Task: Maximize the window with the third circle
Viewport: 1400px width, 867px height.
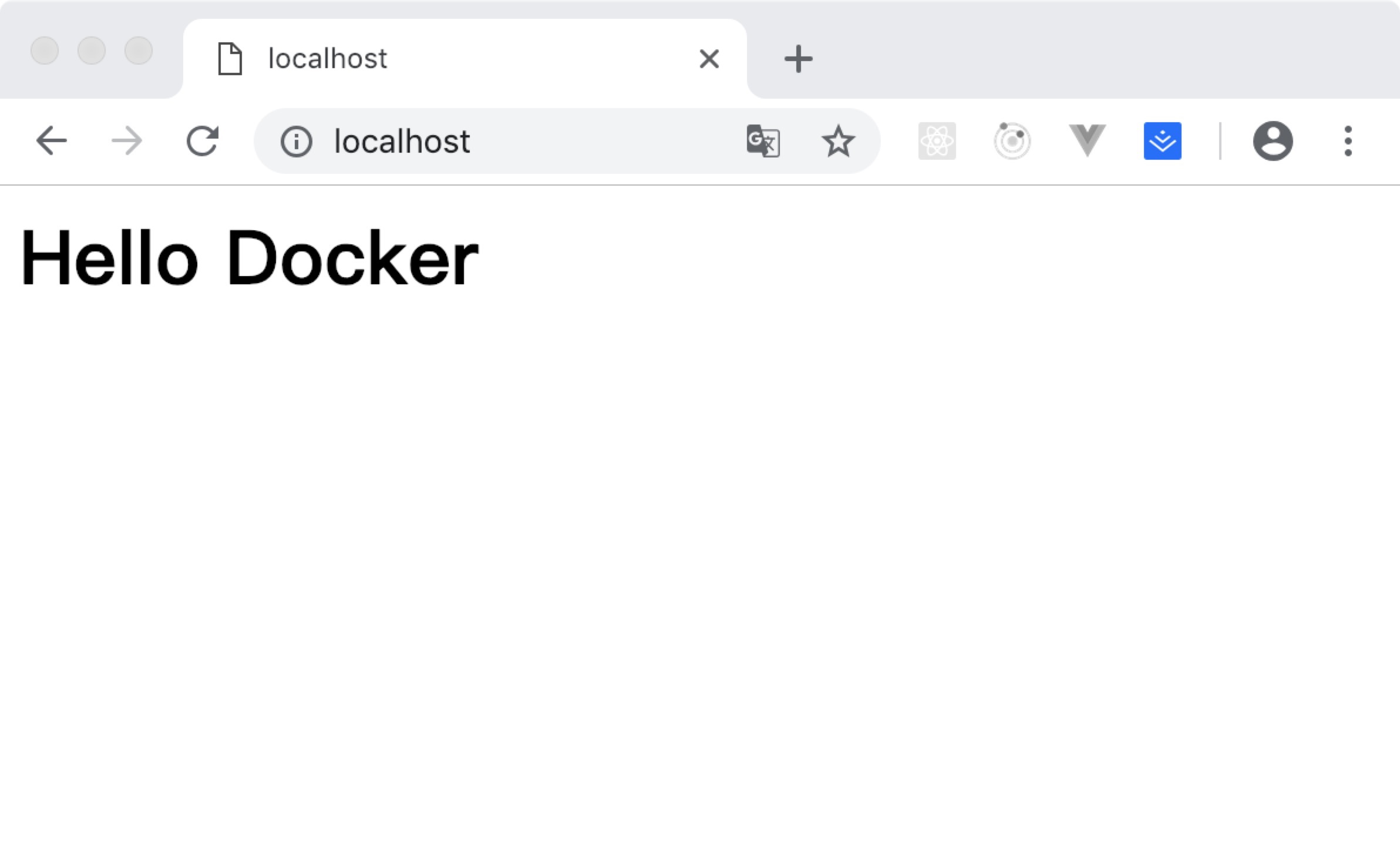Action: (139, 51)
